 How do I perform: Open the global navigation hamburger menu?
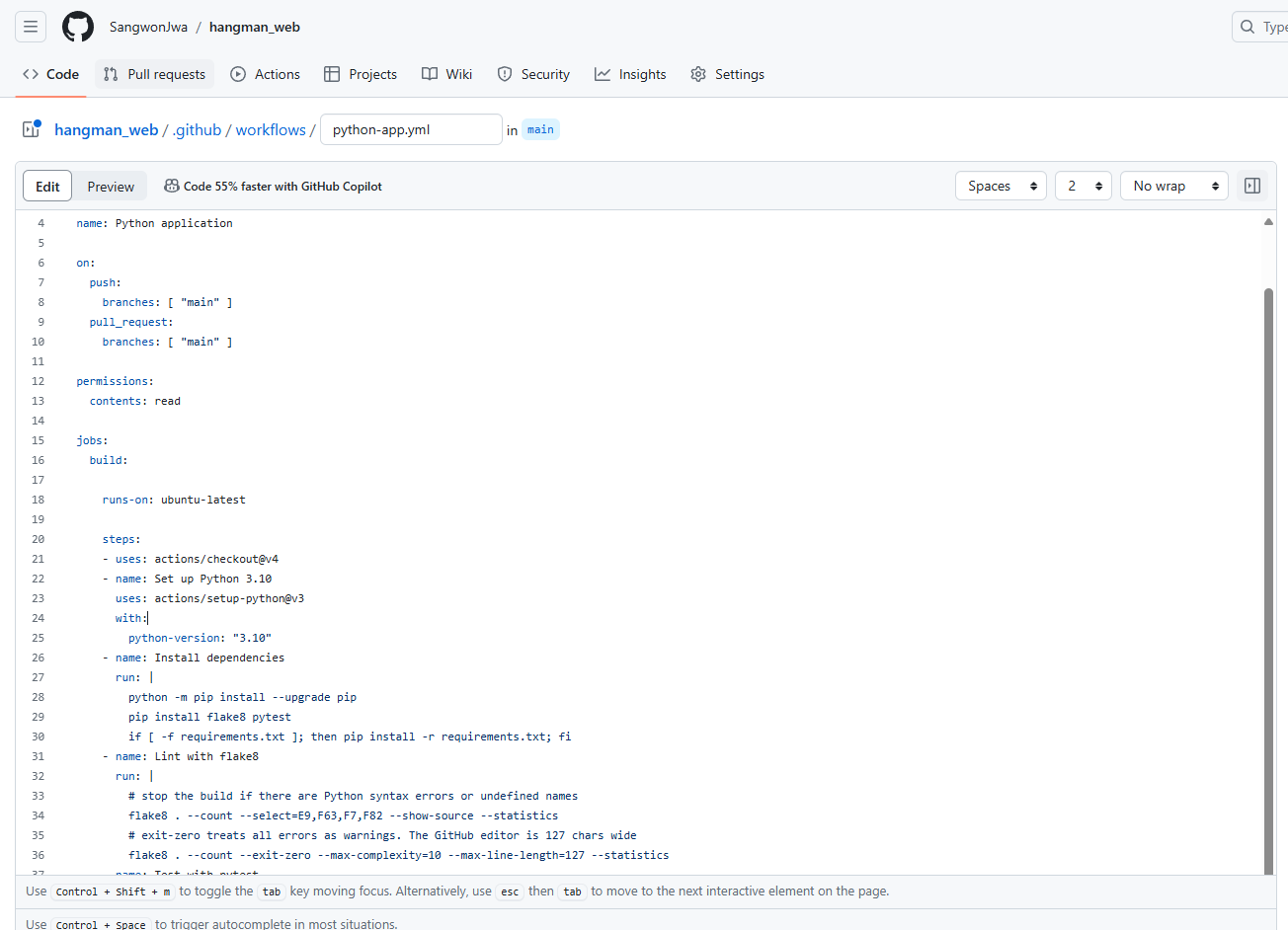(31, 27)
